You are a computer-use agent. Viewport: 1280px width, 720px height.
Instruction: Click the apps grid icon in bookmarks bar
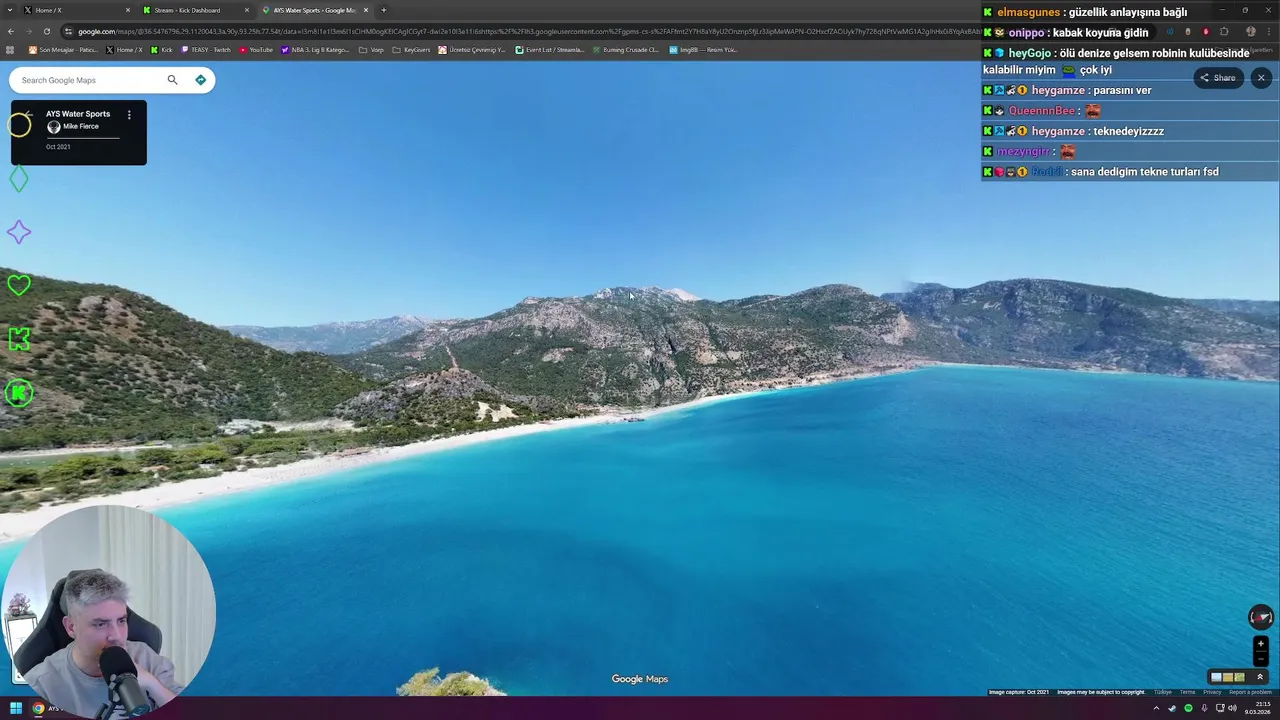pyautogui.click(x=10, y=50)
